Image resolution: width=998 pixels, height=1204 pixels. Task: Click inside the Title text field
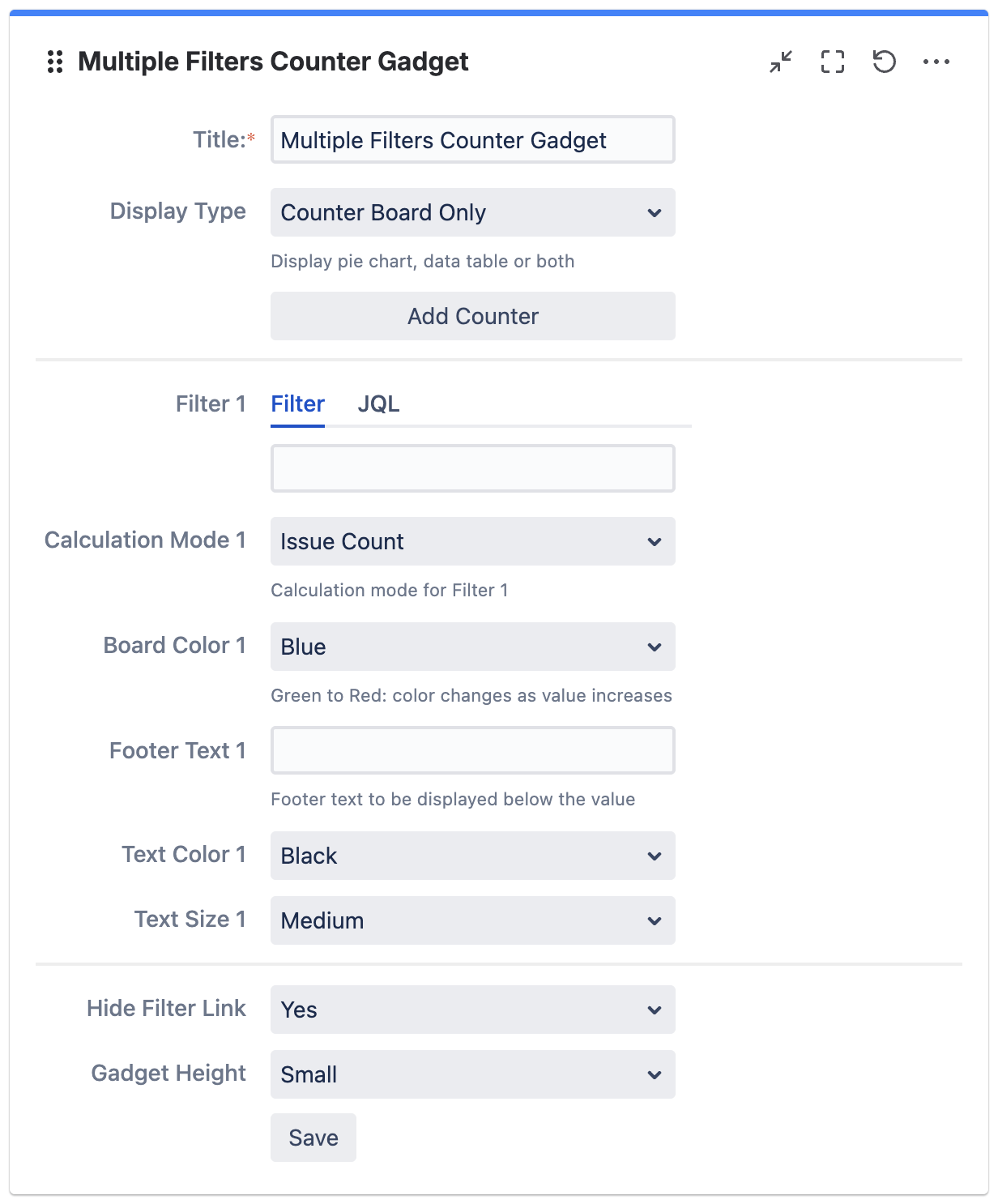(472, 139)
